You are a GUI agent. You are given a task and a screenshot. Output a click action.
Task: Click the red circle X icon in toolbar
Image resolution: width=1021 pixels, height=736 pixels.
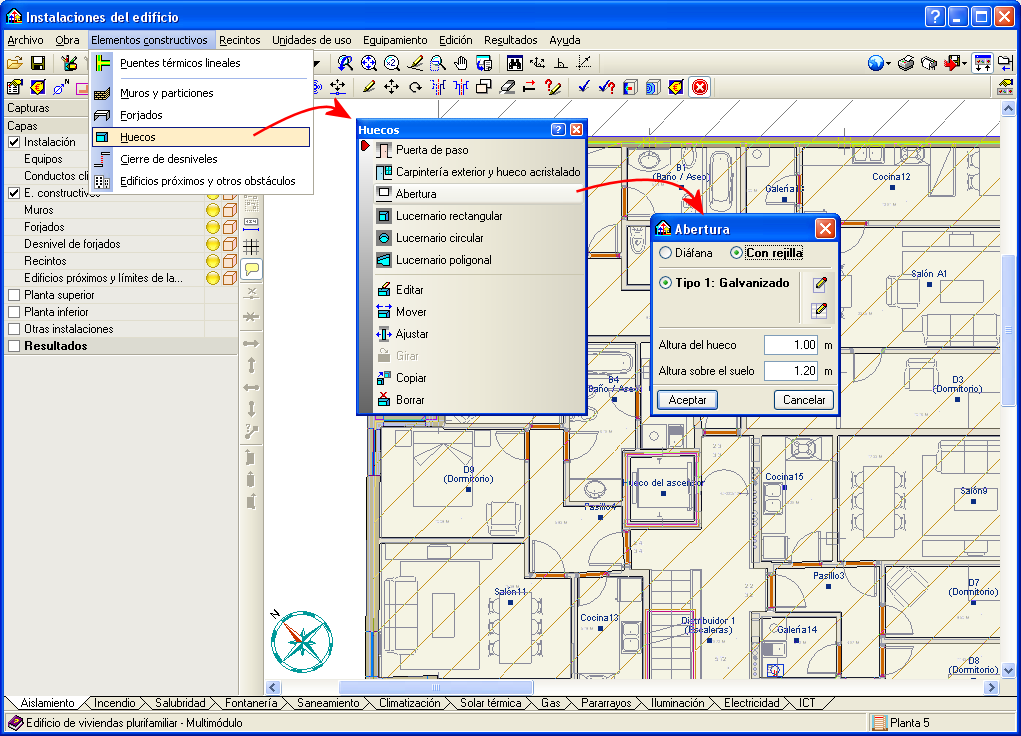(700, 87)
